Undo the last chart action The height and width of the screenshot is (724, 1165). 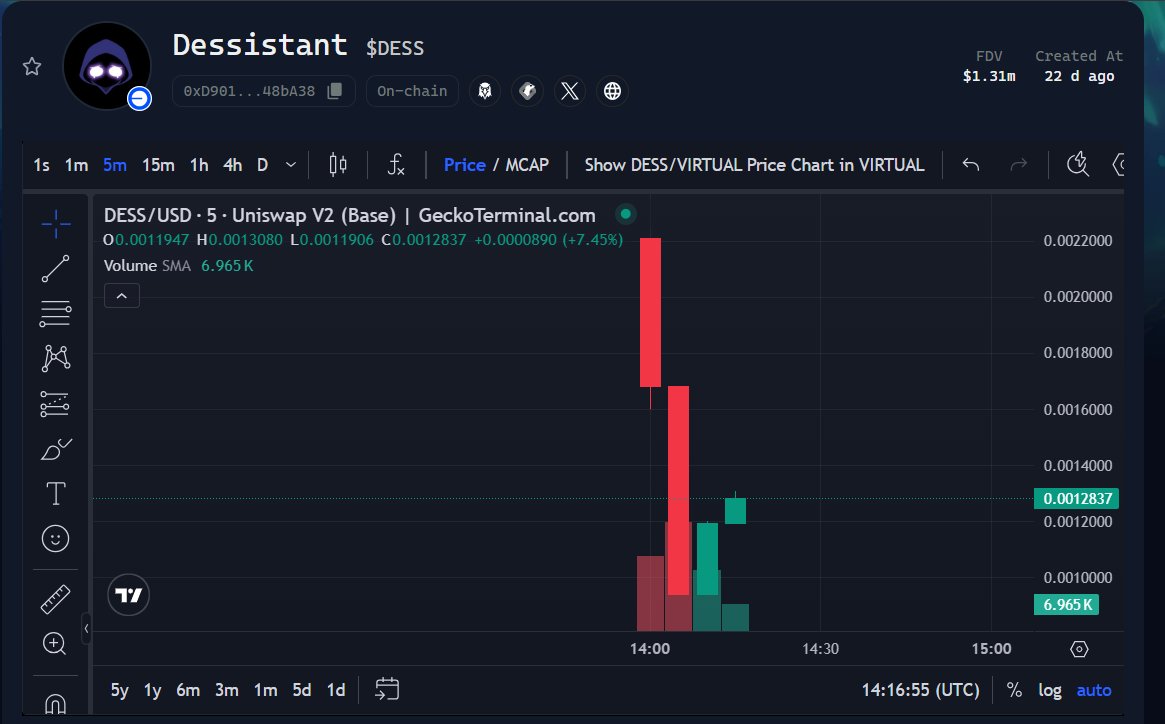(970, 164)
